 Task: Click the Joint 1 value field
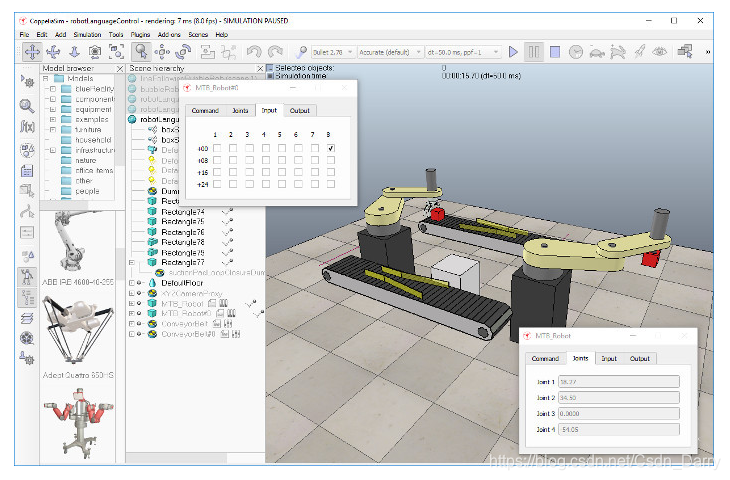[x=619, y=382]
